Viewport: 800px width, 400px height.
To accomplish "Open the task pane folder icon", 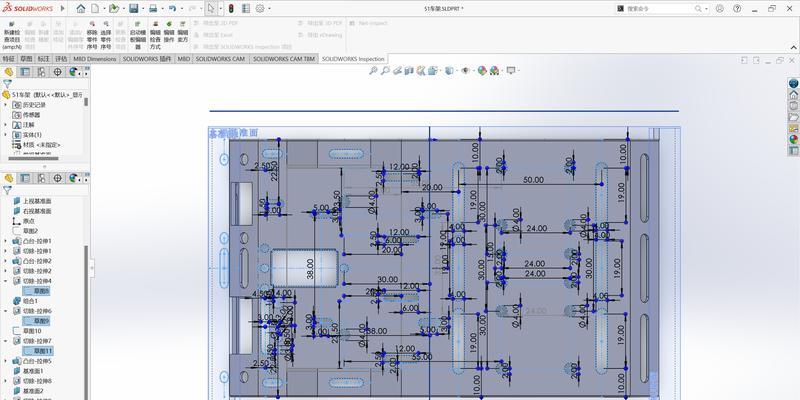I will coord(793,117).
